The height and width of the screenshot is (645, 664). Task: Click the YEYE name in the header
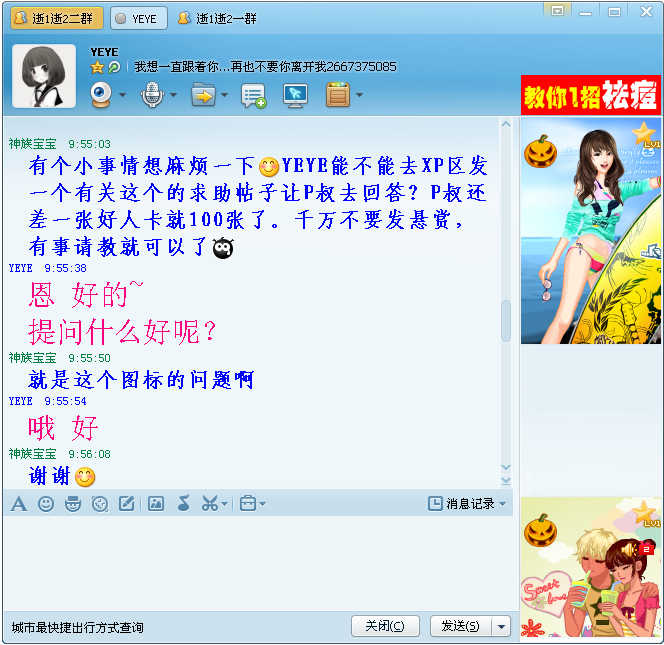(x=104, y=52)
